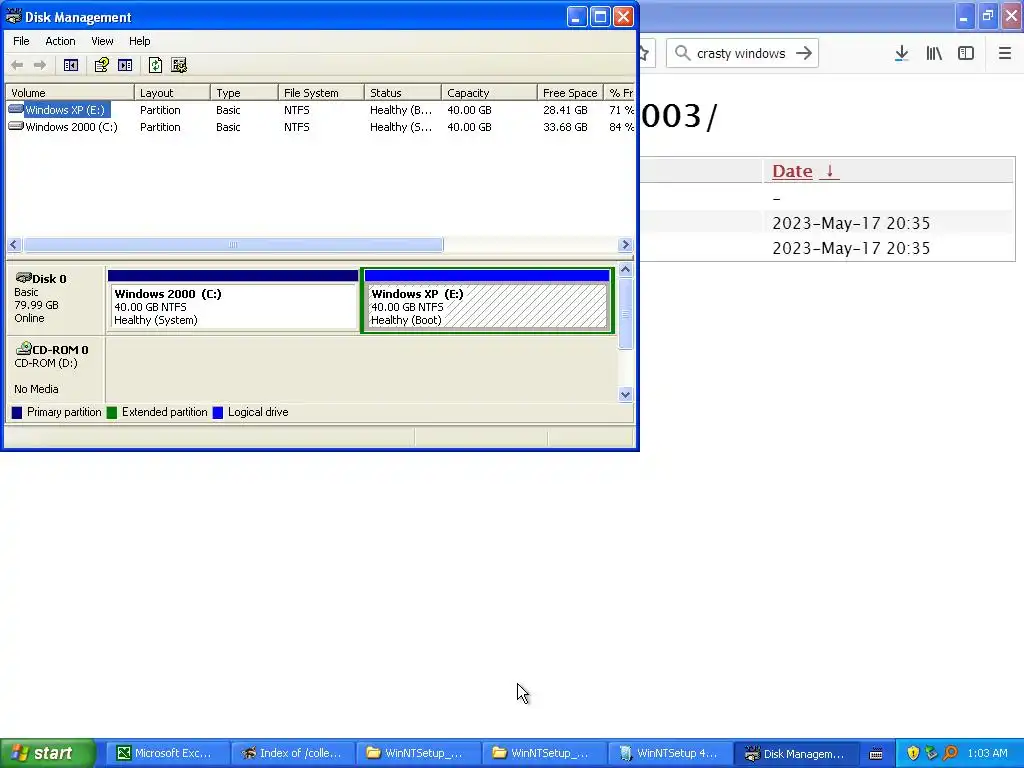The width and height of the screenshot is (1024, 768).
Task: Sort by the Layout column header
Action: pyautogui.click(x=172, y=93)
